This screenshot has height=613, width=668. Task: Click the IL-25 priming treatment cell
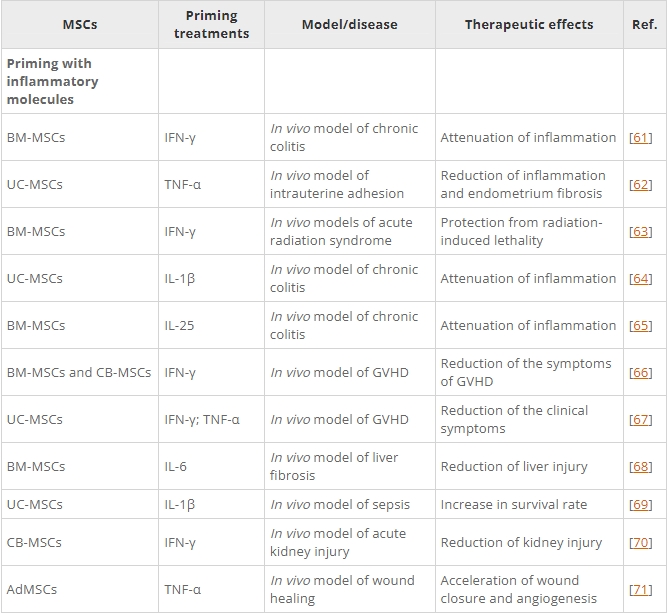(x=178, y=325)
